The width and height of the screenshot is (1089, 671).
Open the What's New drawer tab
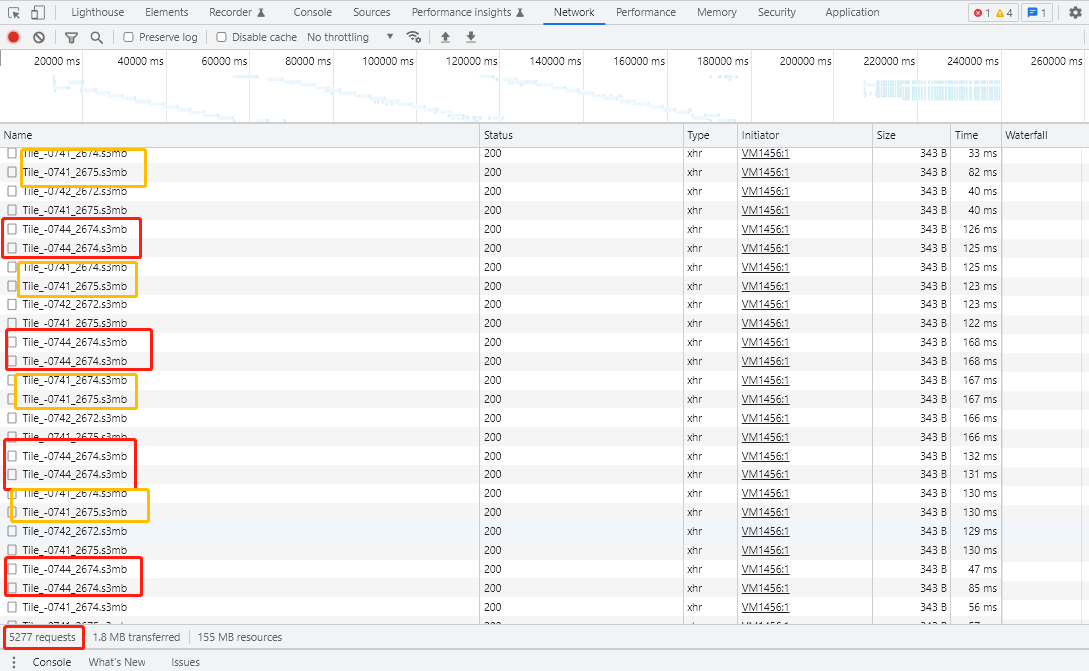tap(117, 663)
